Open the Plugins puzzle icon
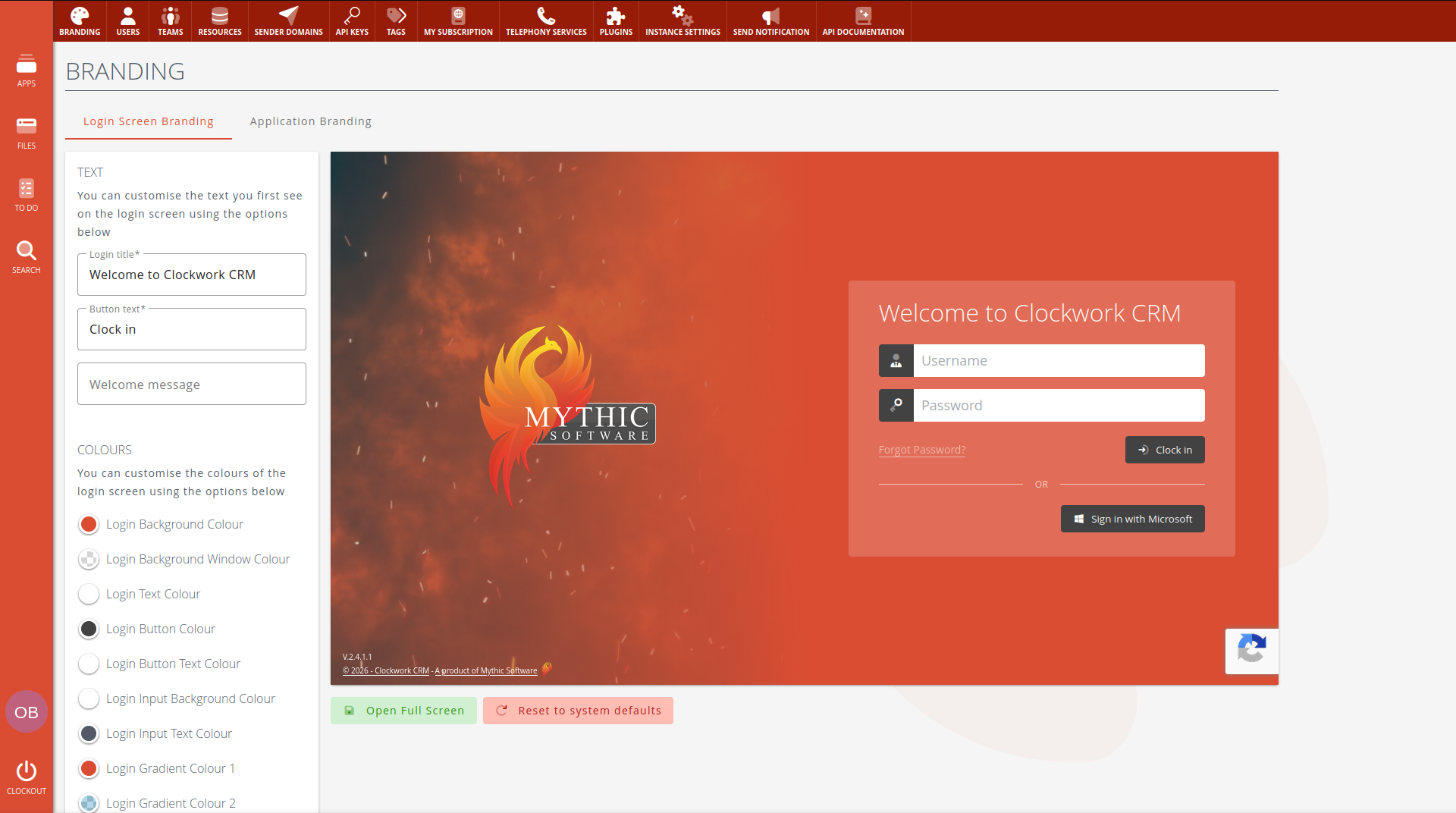This screenshot has height=813, width=1456. coord(616,15)
